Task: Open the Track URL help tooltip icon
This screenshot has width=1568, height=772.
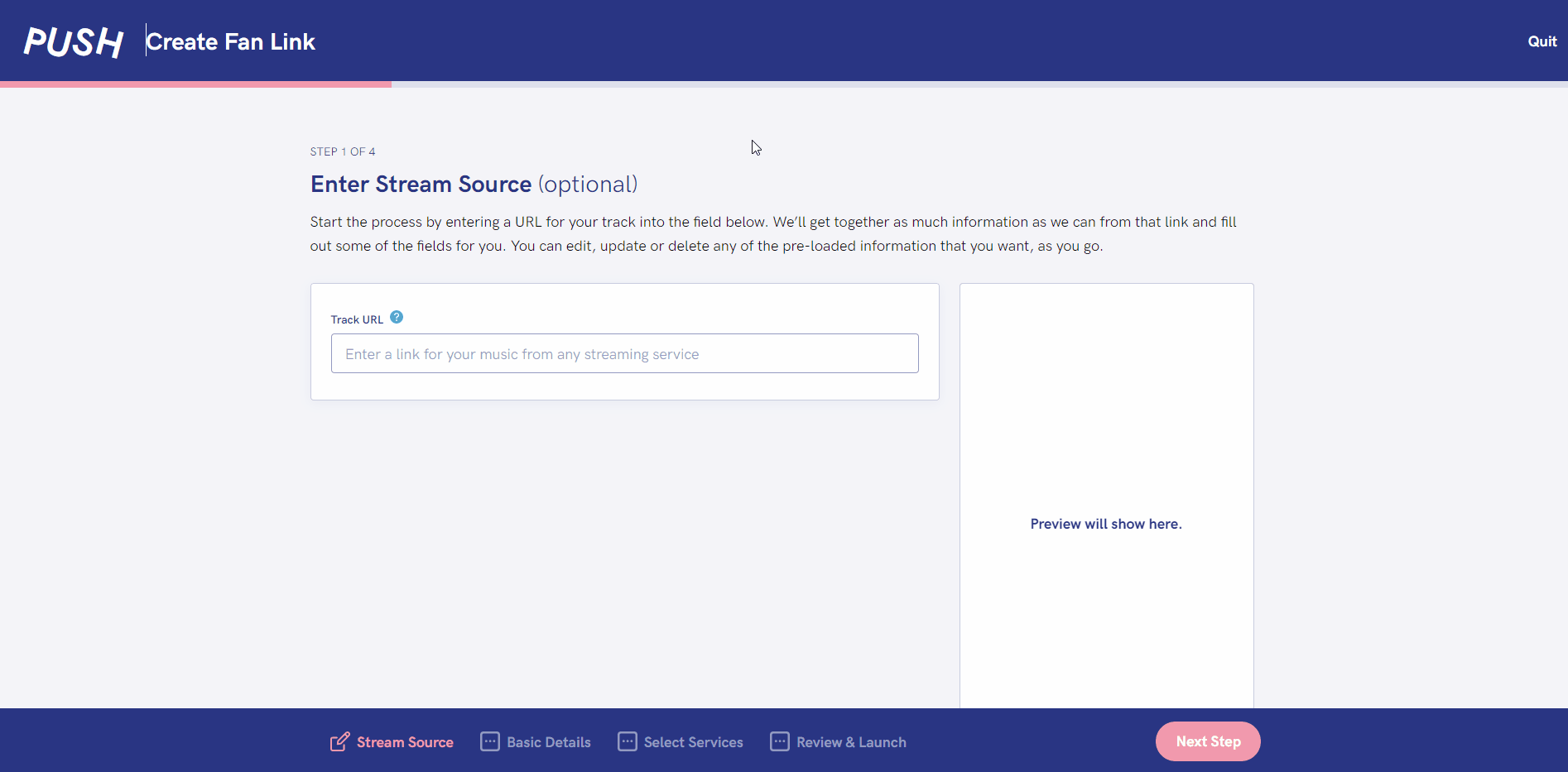Action: (397, 318)
